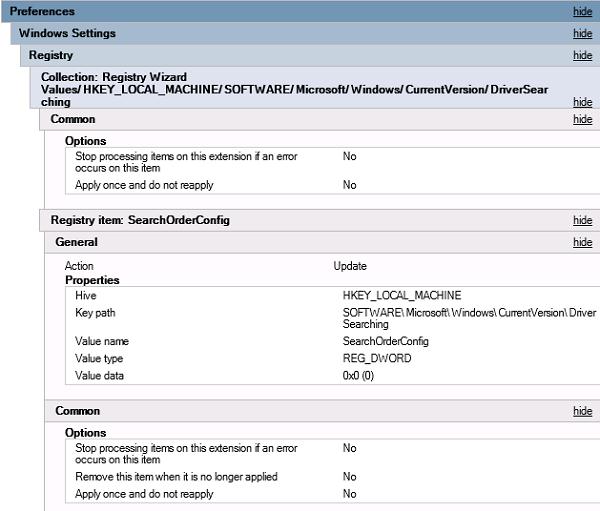Click the 0x0 (0) value data
The image size is (600, 511).
point(358,375)
